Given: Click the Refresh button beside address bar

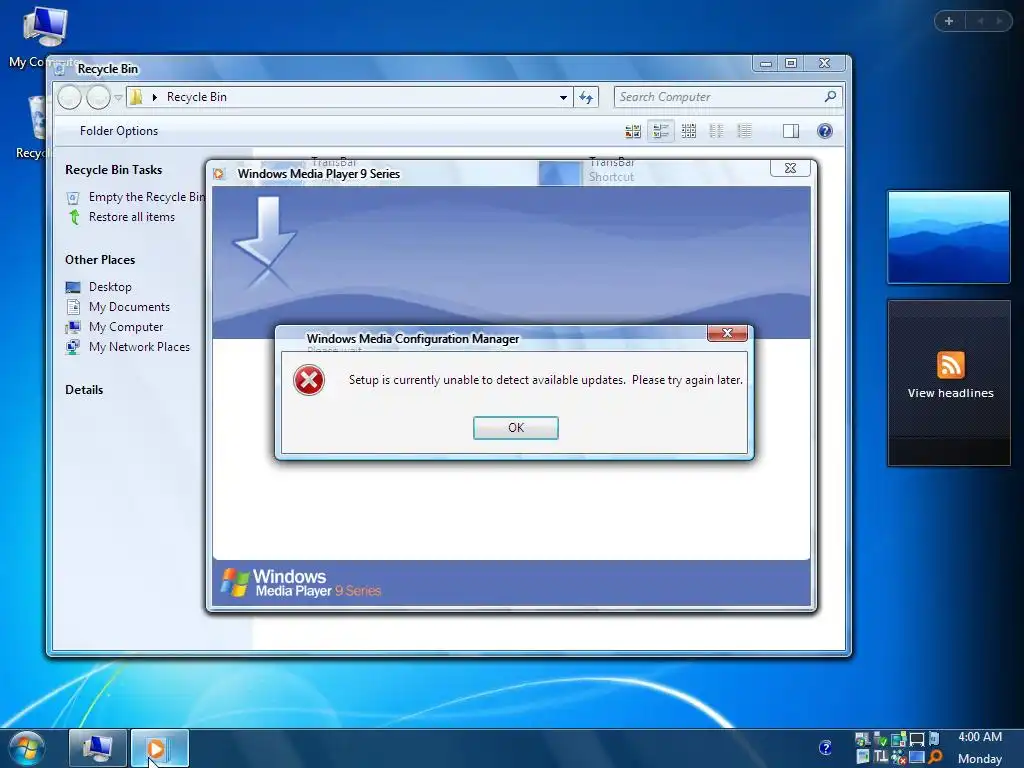Looking at the screenshot, I should click(586, 97).
